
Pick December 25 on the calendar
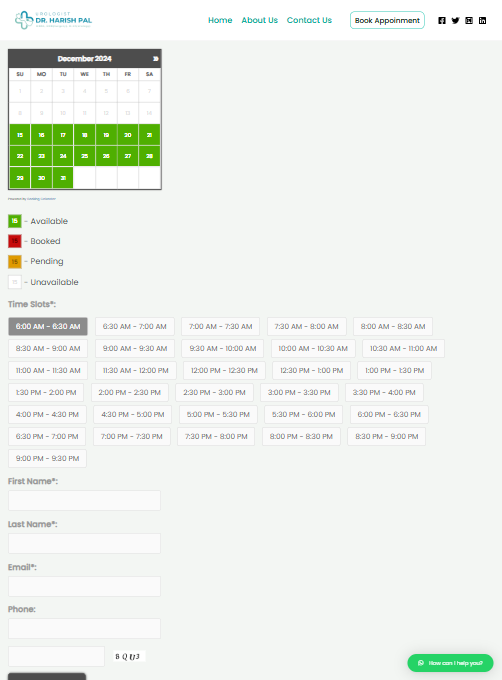[x=85, y=156]
